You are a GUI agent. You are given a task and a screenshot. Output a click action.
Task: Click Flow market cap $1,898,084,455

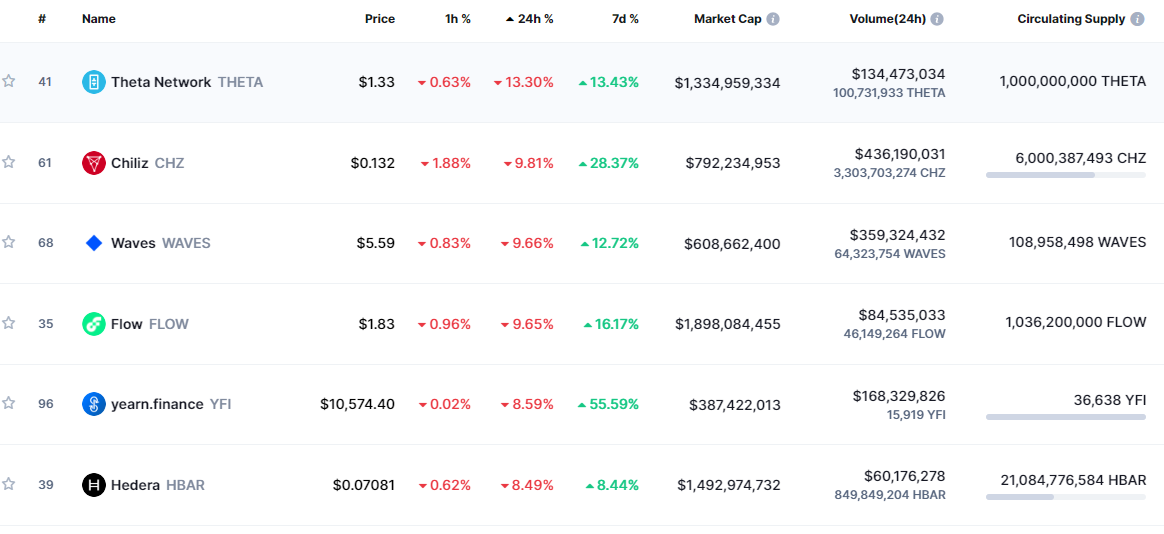[728, 325]
